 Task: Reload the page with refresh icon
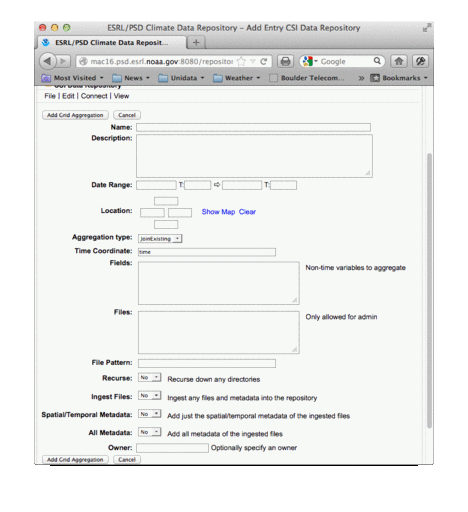[264, 61]
